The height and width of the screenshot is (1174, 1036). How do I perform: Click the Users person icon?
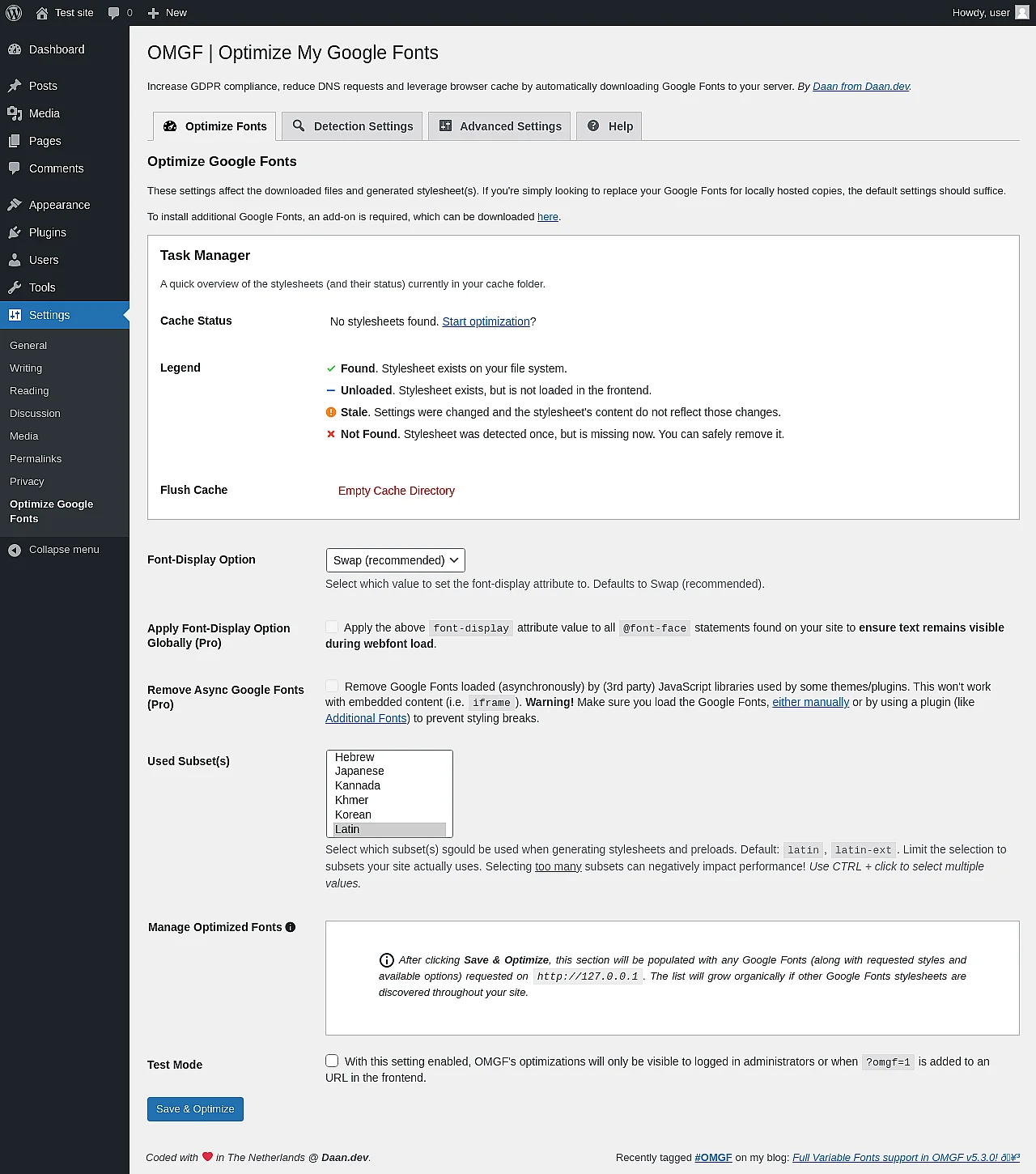(x=15, y=260)
